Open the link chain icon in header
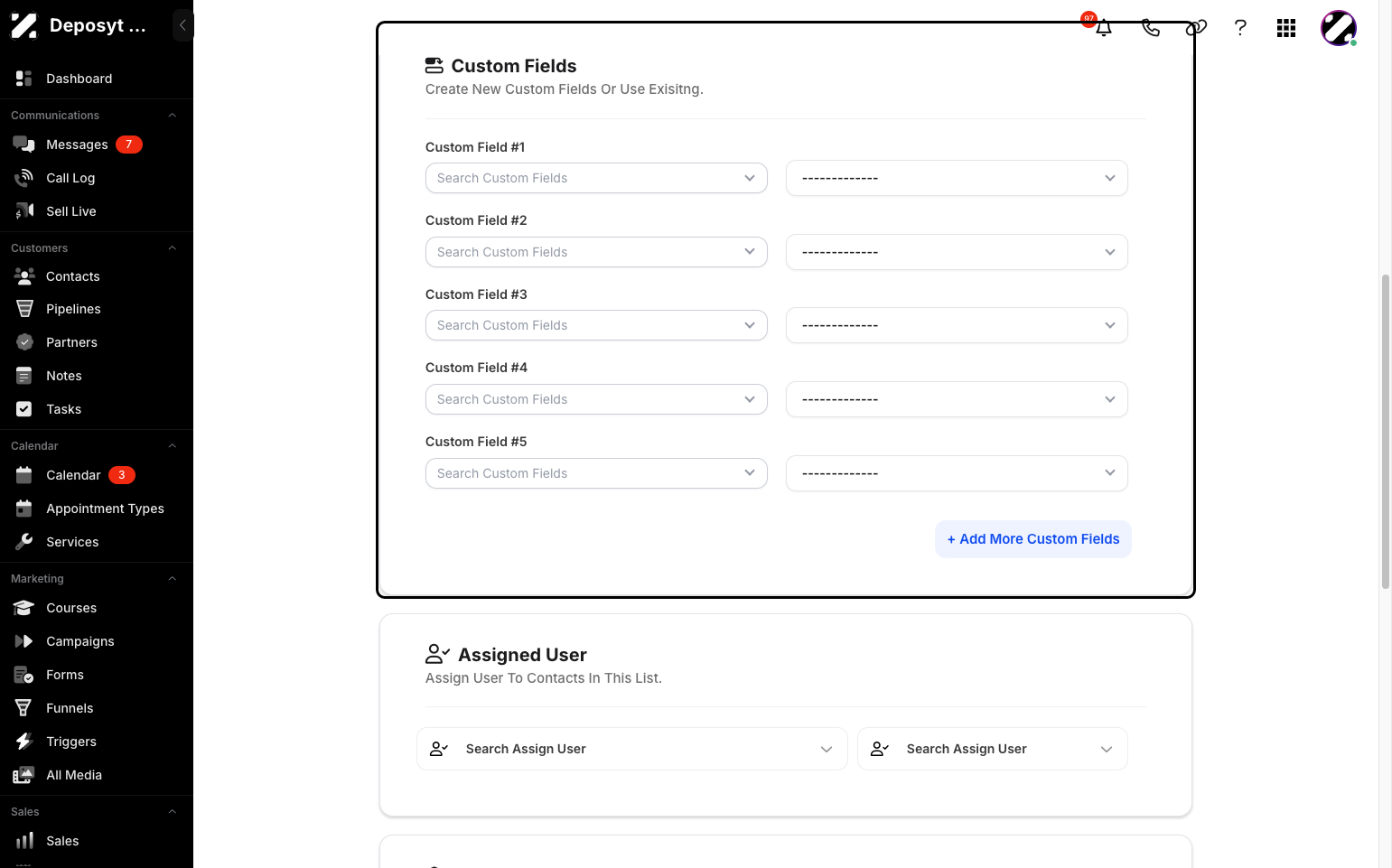Viewport: 1392px width, 868px height. 1196,28
